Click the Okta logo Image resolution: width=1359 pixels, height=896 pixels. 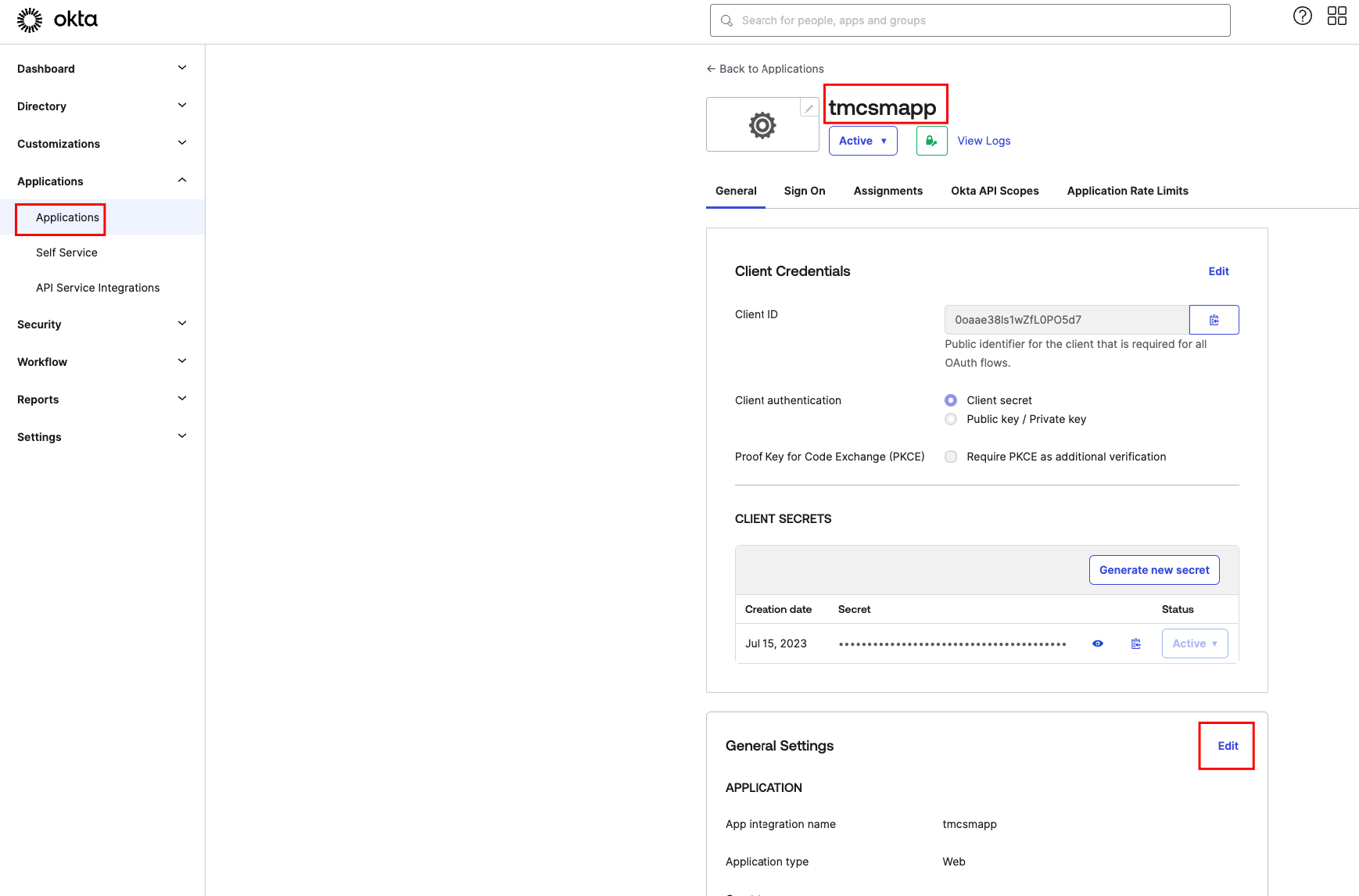(x=58, y=20)
